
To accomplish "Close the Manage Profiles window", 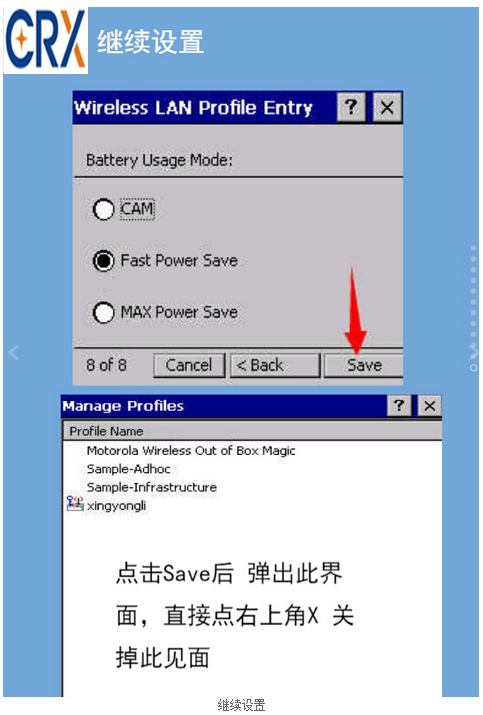I will pos(429,405).
